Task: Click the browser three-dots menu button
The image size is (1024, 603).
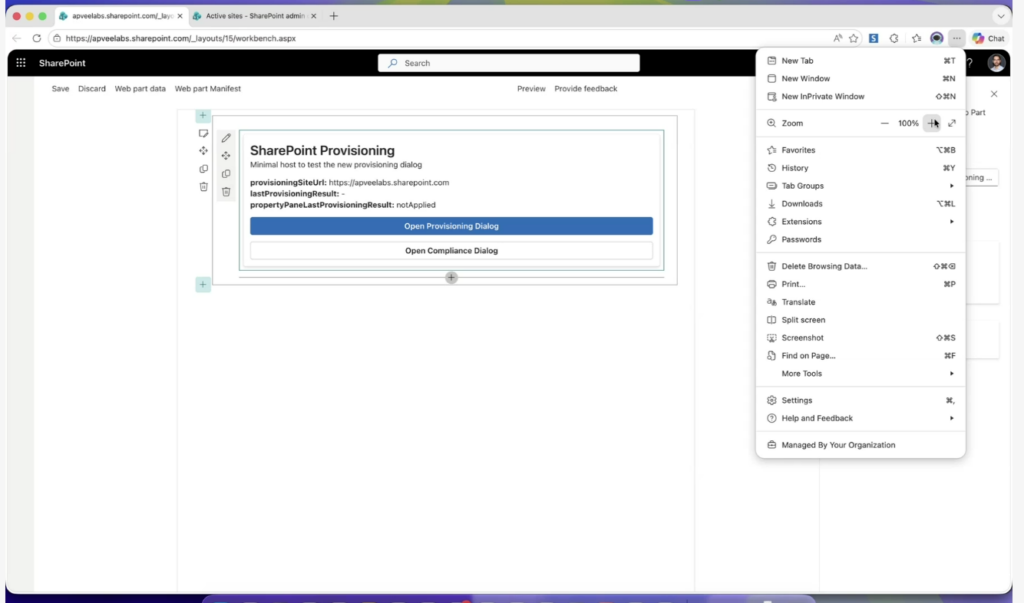Action: [957, 38]
